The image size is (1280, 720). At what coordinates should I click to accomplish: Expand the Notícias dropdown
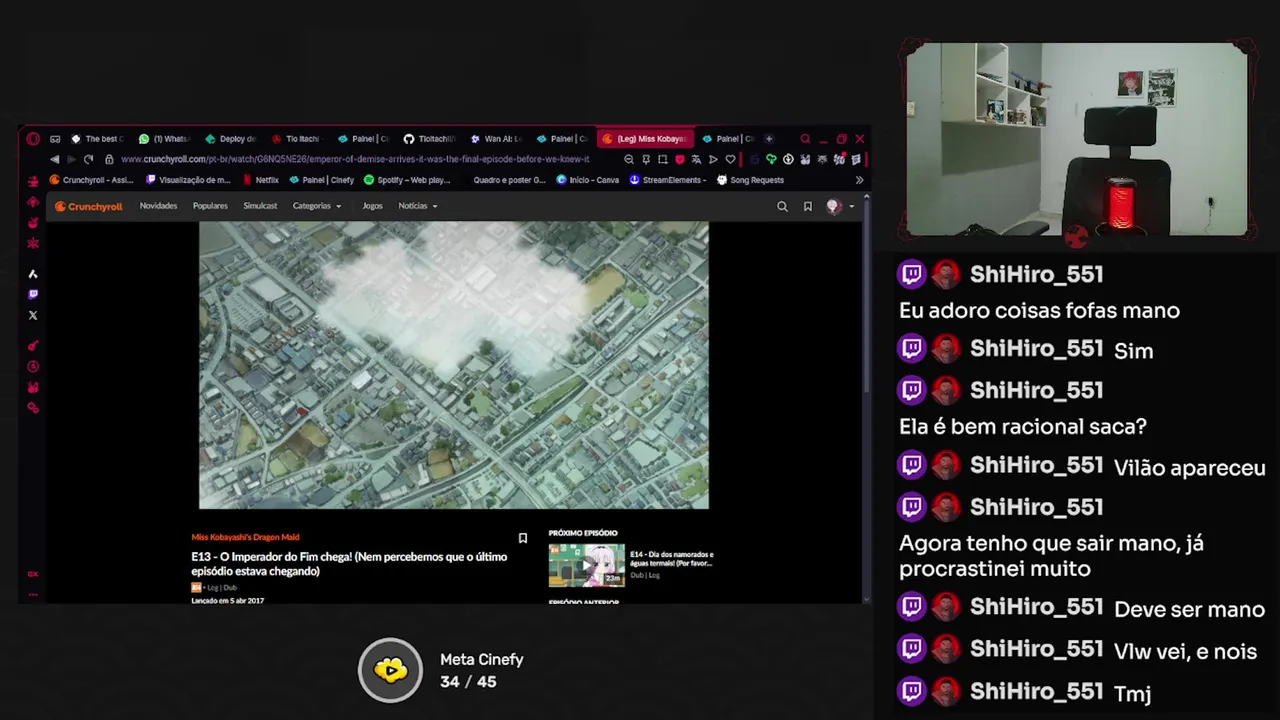417,206
